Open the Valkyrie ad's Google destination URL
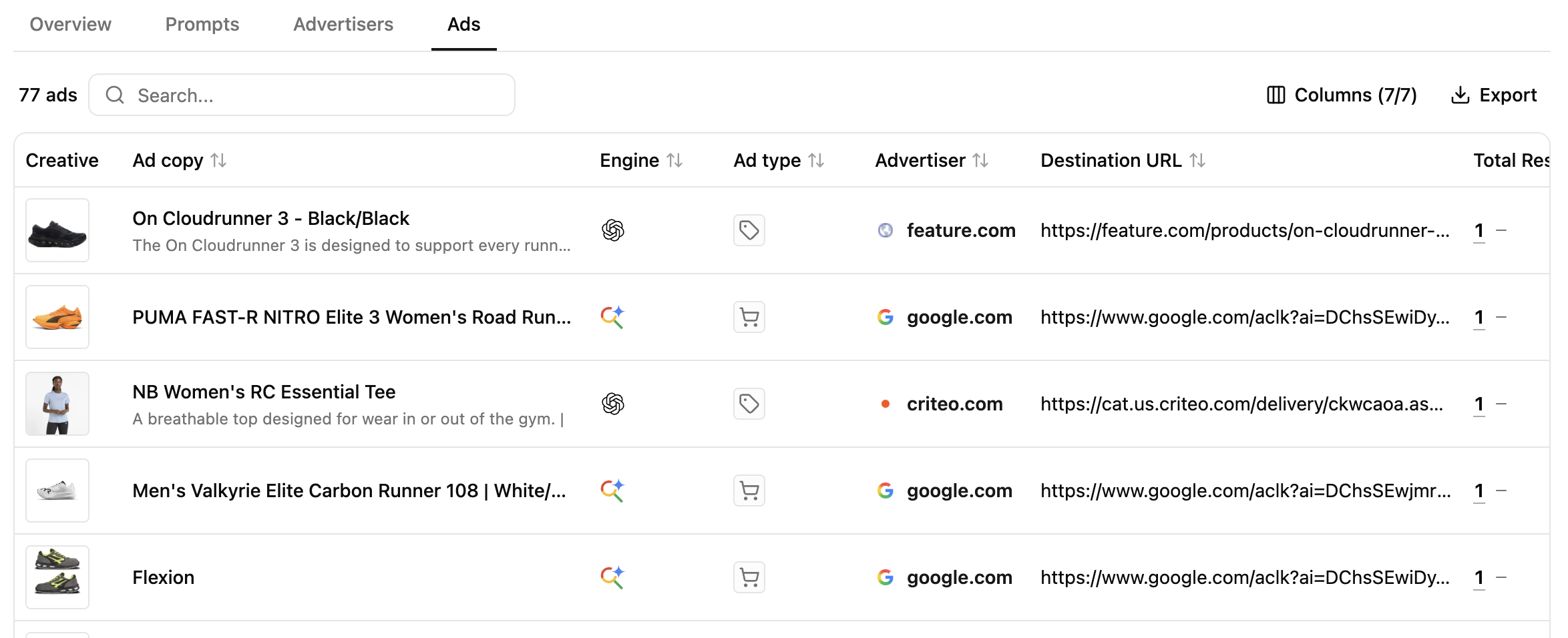 1246,491
